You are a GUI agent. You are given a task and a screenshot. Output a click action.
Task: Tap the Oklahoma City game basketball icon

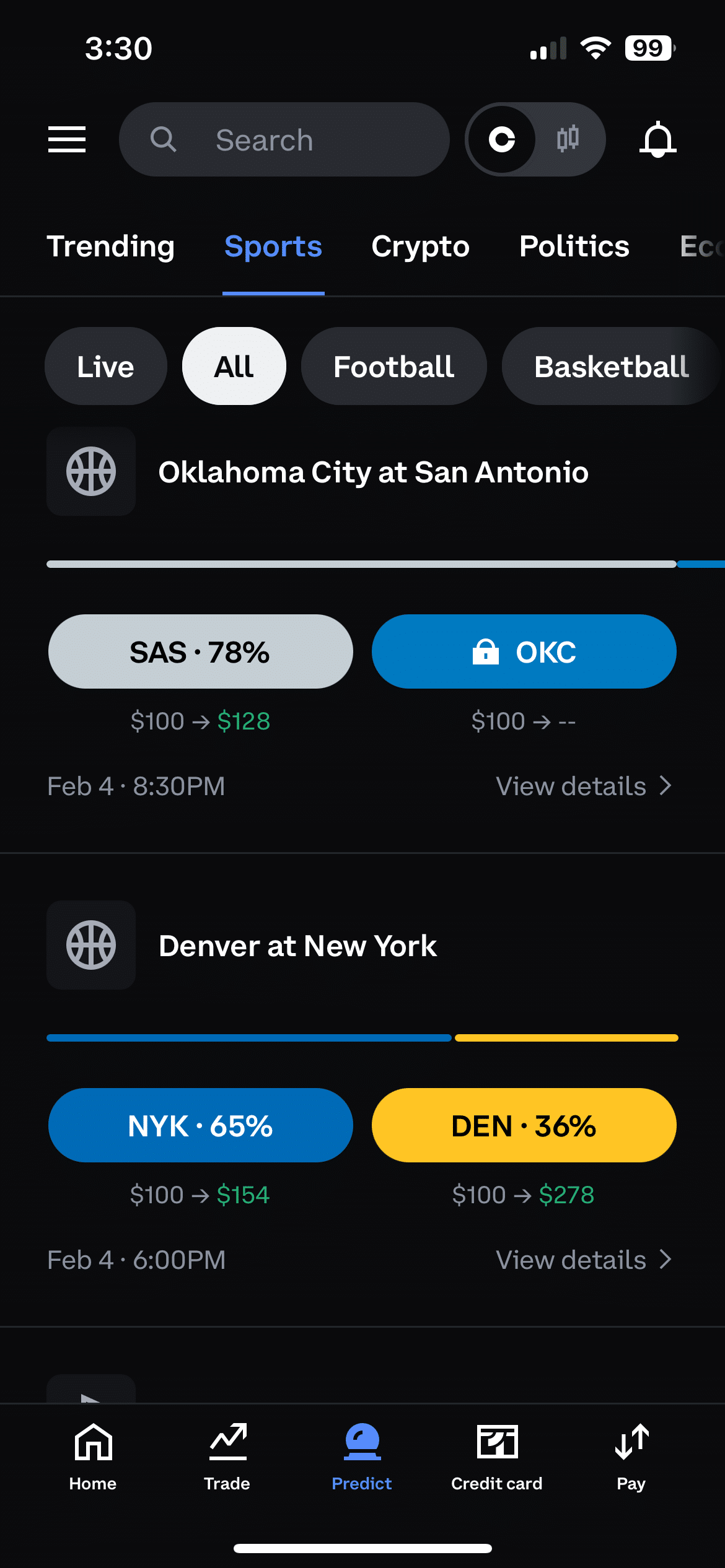(x=91, y=472)
